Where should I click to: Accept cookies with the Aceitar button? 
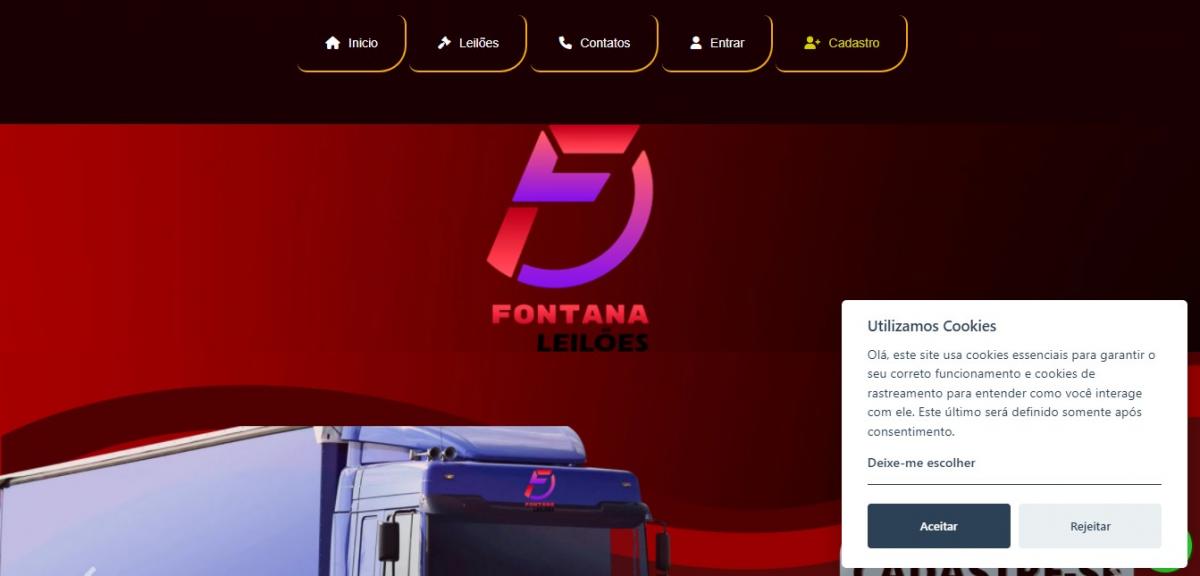[939, 526]
